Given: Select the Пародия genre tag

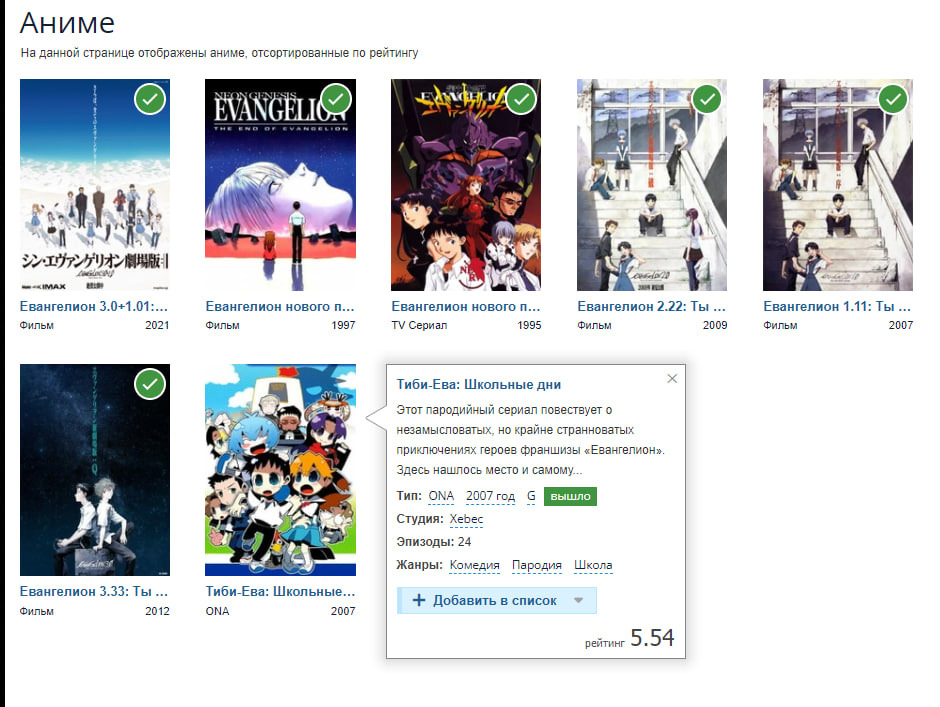Looking at the screenshot, I should coord(537,565).
